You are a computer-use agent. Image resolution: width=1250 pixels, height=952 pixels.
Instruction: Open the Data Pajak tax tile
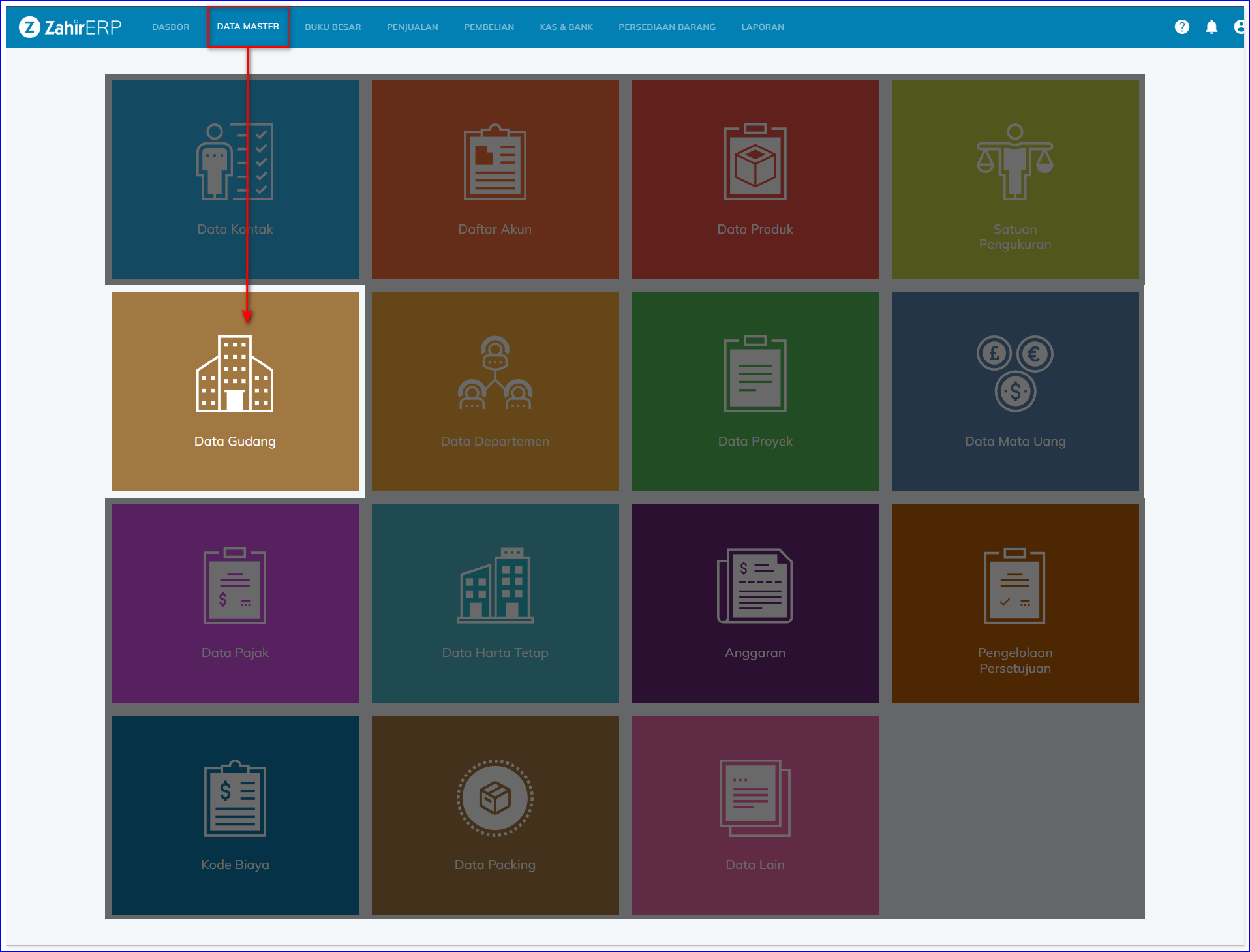(x=235, y=603)
